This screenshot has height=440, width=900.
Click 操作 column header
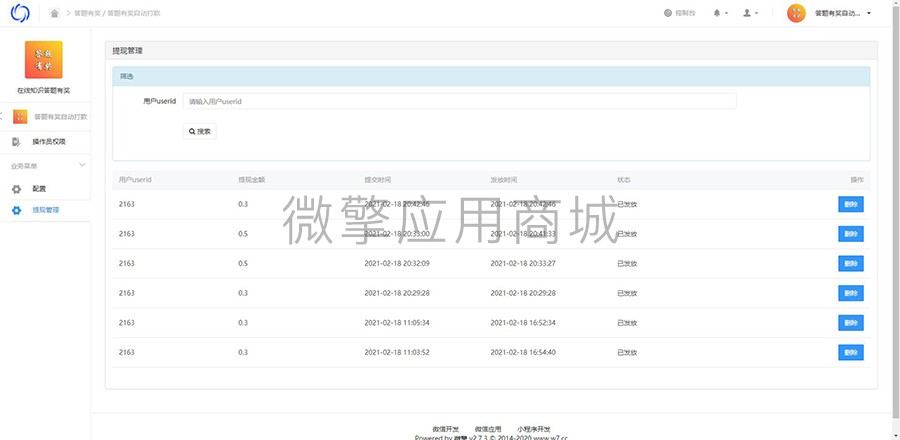[856, 180]
